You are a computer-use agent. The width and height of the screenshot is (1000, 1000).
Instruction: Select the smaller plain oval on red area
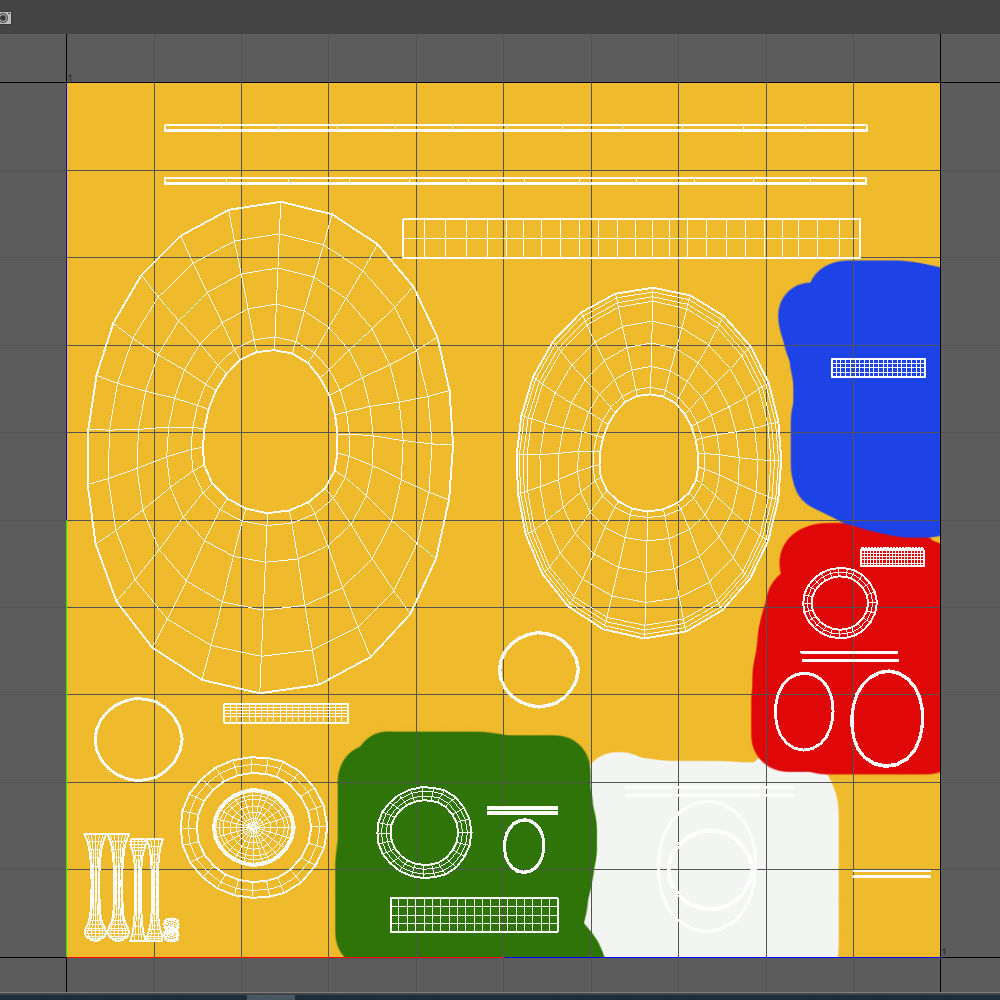tap(804, 711)
